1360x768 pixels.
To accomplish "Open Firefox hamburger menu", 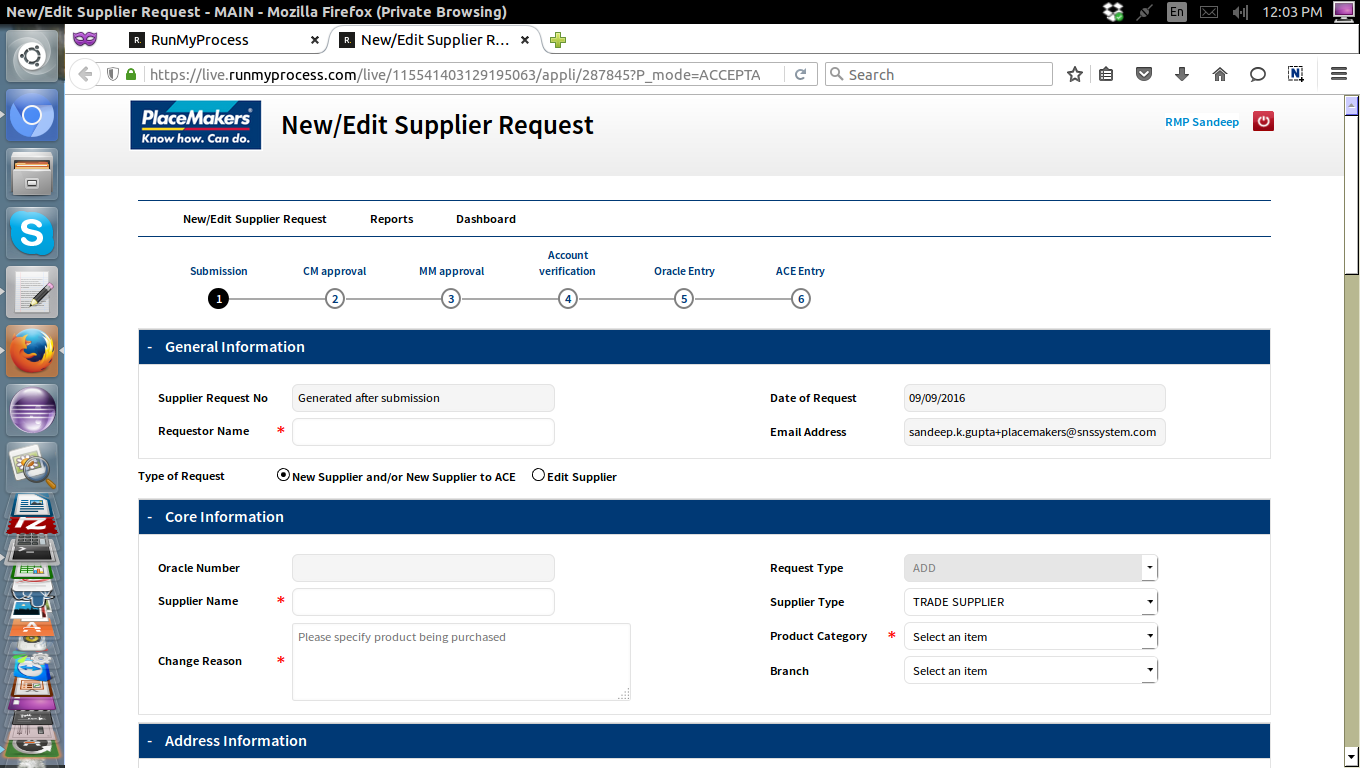I will [1339, 75].
